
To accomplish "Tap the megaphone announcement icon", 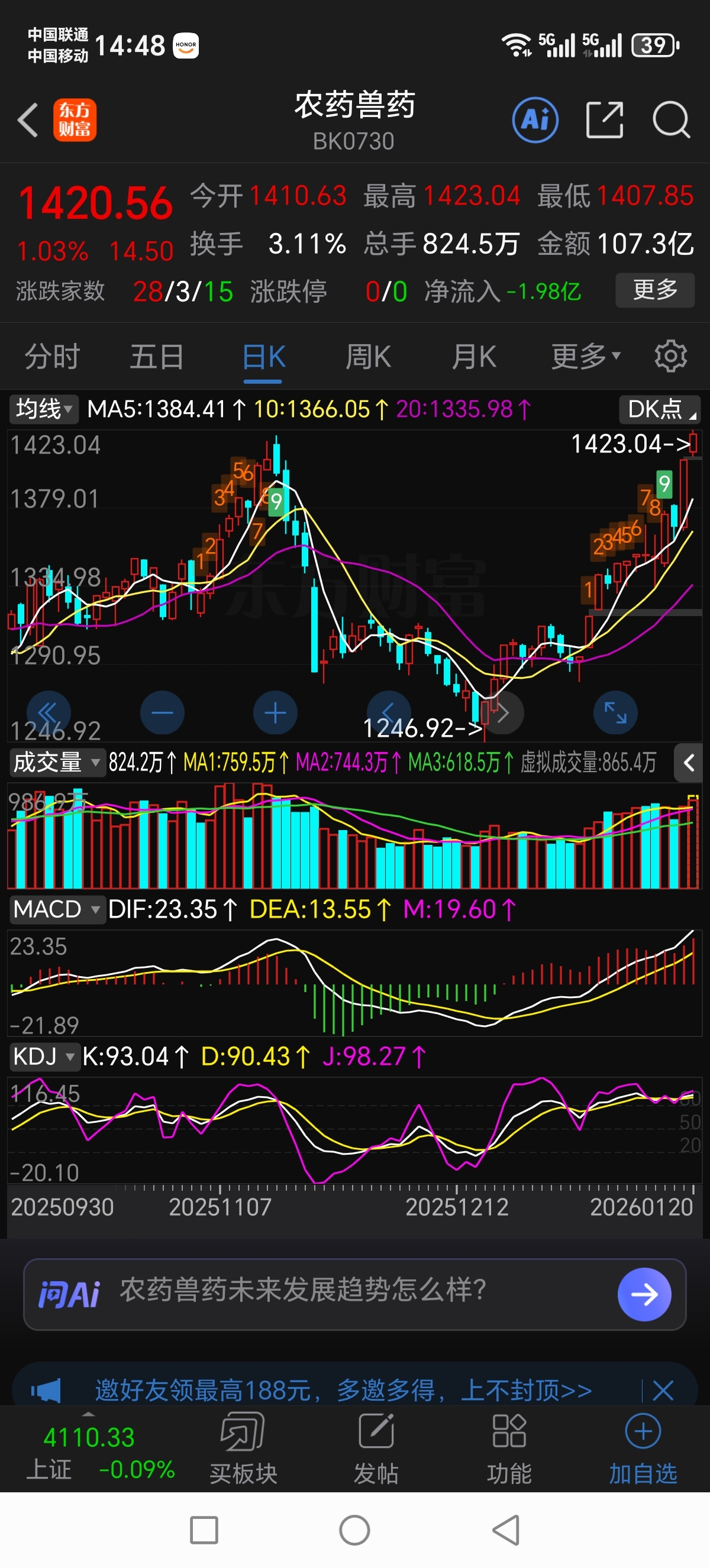I will (x=46, y=1391).
